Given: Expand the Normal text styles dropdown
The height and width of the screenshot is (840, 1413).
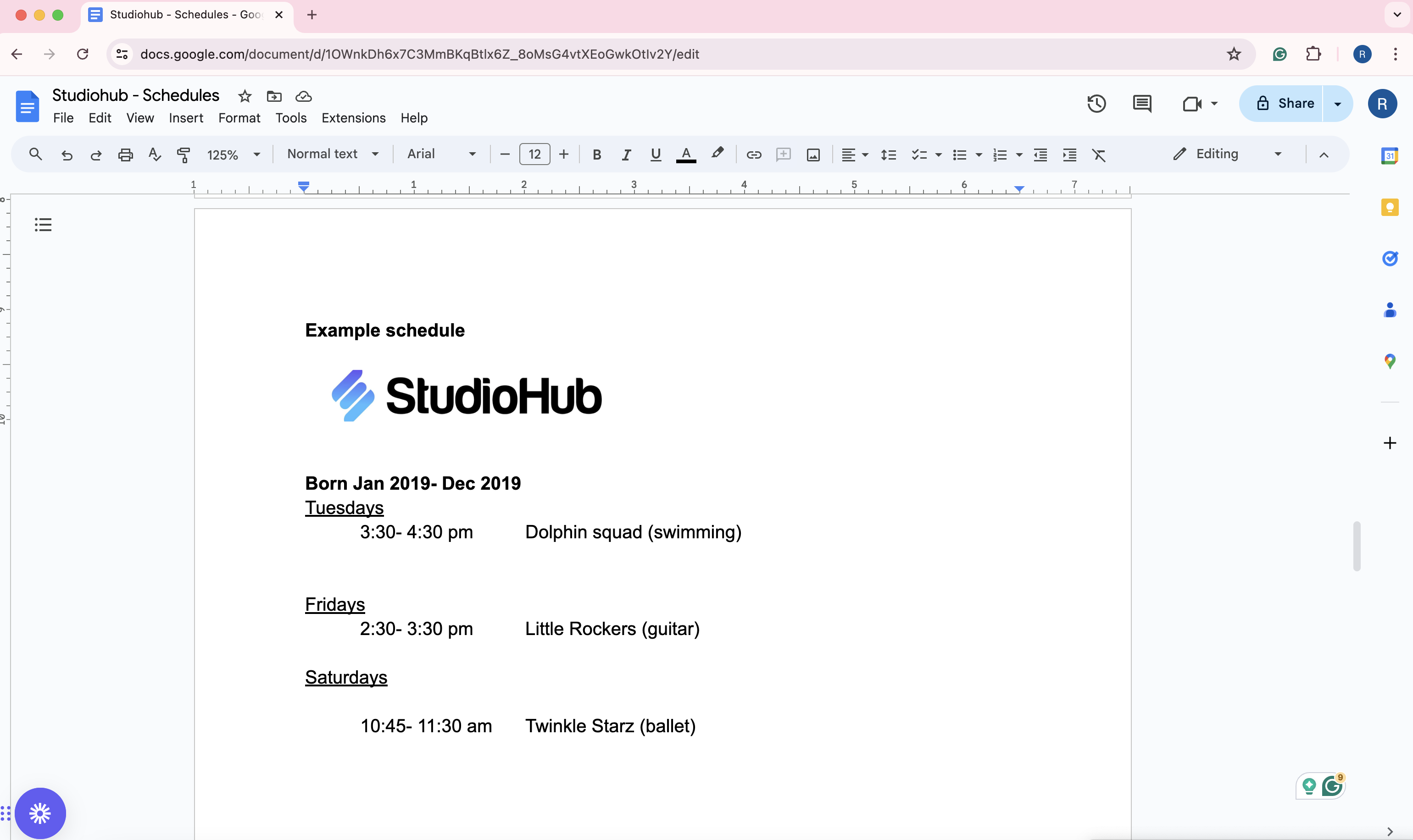Looking at the screenshot, I should pos(333,154).
